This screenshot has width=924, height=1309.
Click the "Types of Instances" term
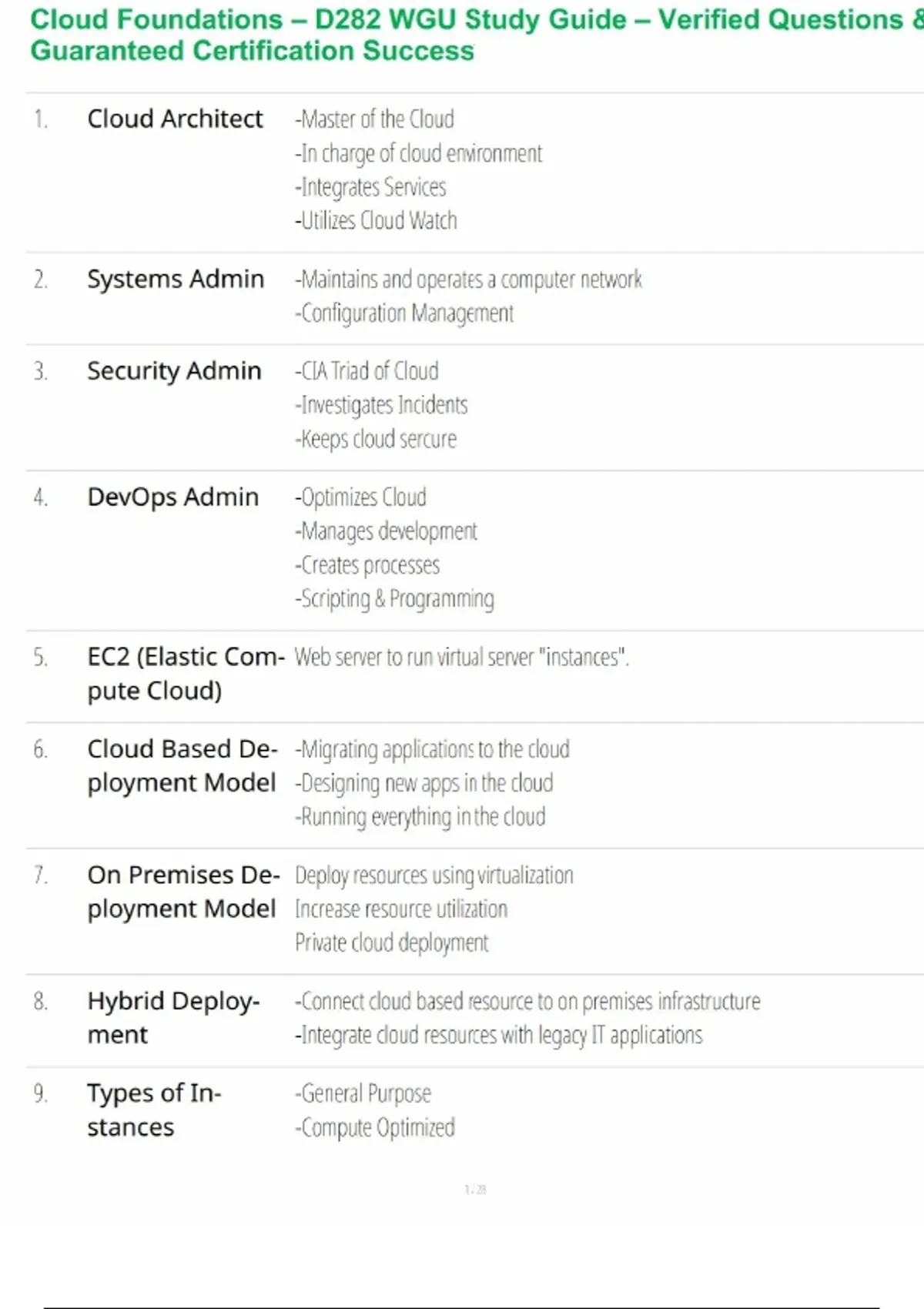tap(154, 1110)
